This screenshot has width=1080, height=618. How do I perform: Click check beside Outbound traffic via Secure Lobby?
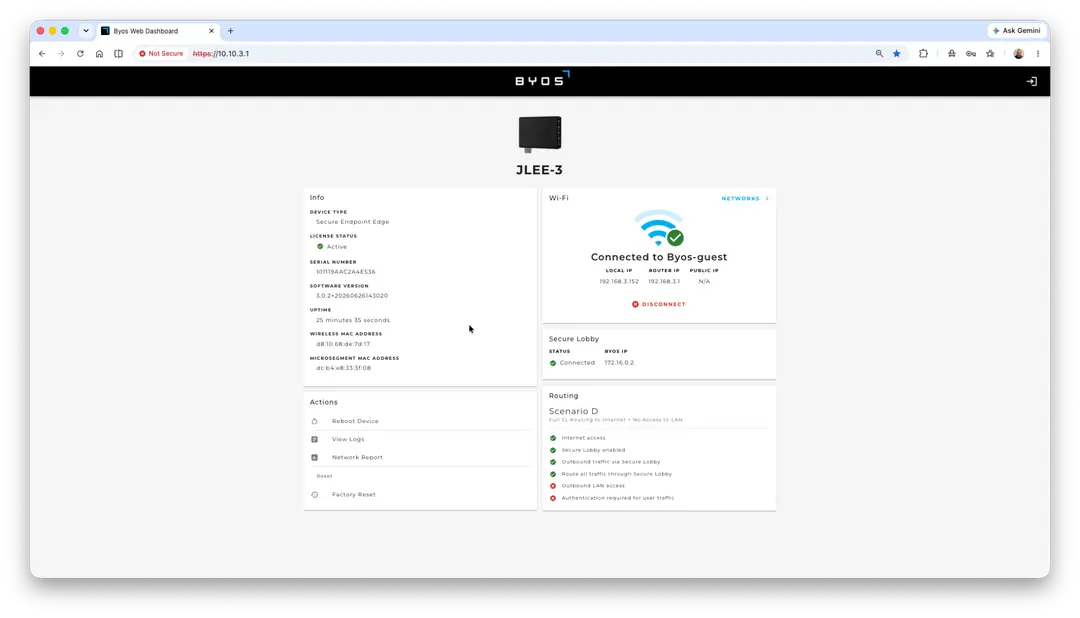552,462
